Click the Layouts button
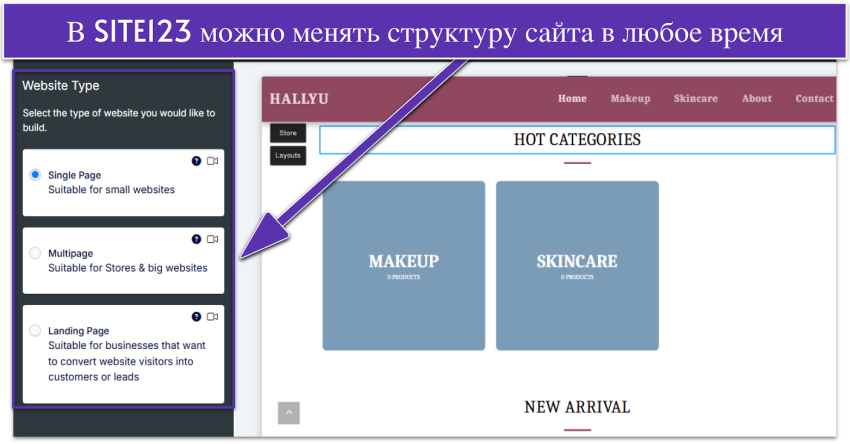Screen dimensions: 850x444 pyautogui.click(x=288, y=156)
